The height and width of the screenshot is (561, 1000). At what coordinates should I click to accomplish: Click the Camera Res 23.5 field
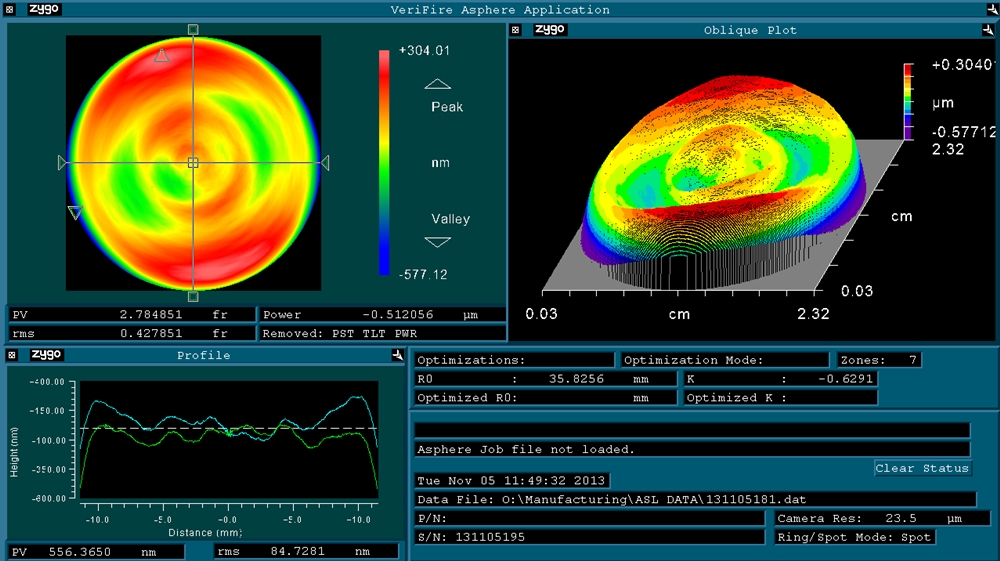pos(881,518)
